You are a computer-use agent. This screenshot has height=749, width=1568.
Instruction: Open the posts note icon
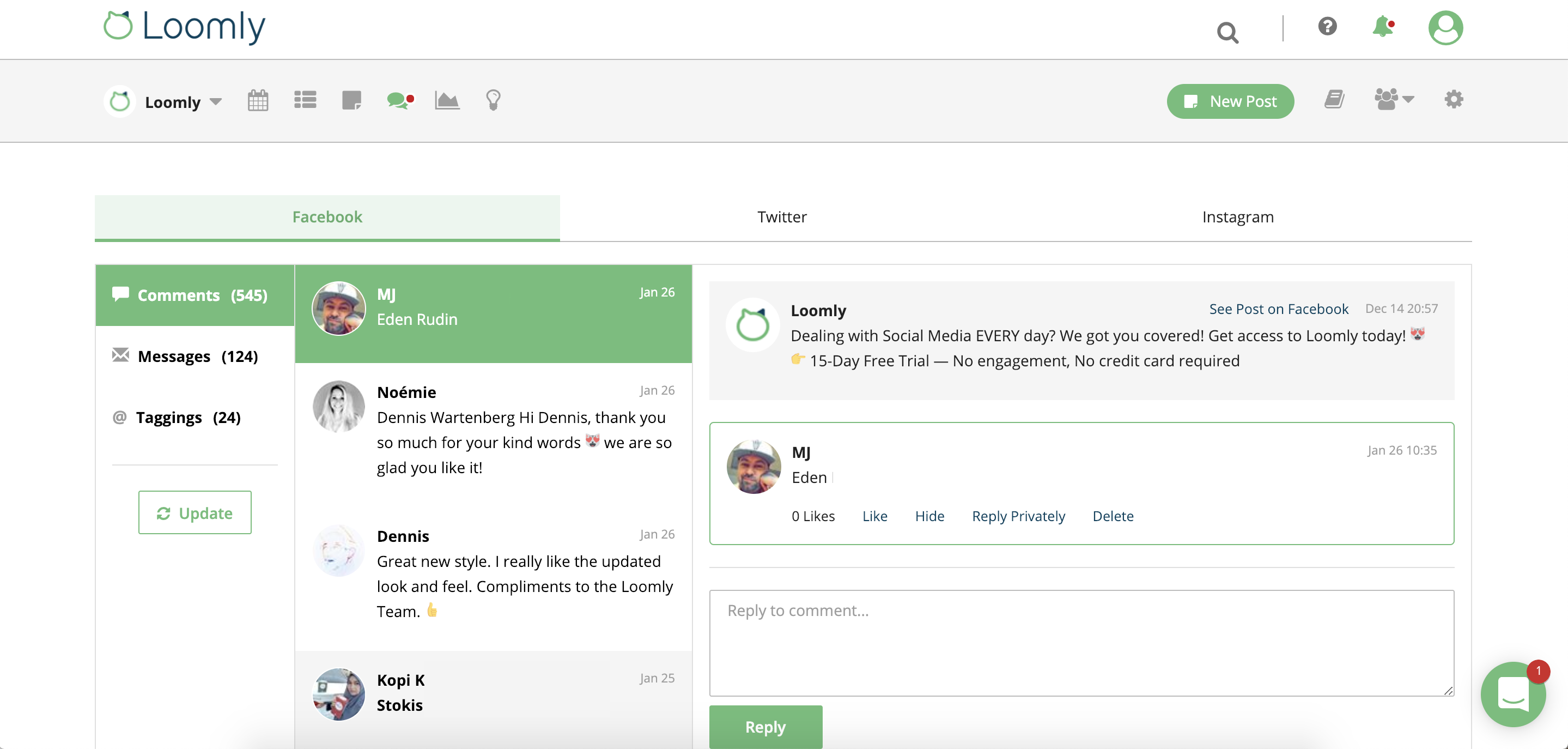coord(351,100)
